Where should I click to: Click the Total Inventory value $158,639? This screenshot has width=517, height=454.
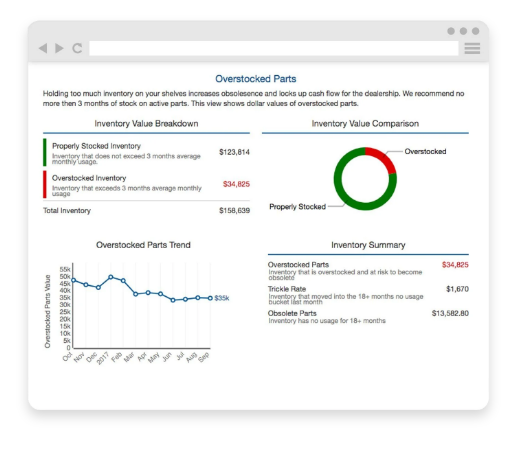pyautogui.click(x=234, y=210)
